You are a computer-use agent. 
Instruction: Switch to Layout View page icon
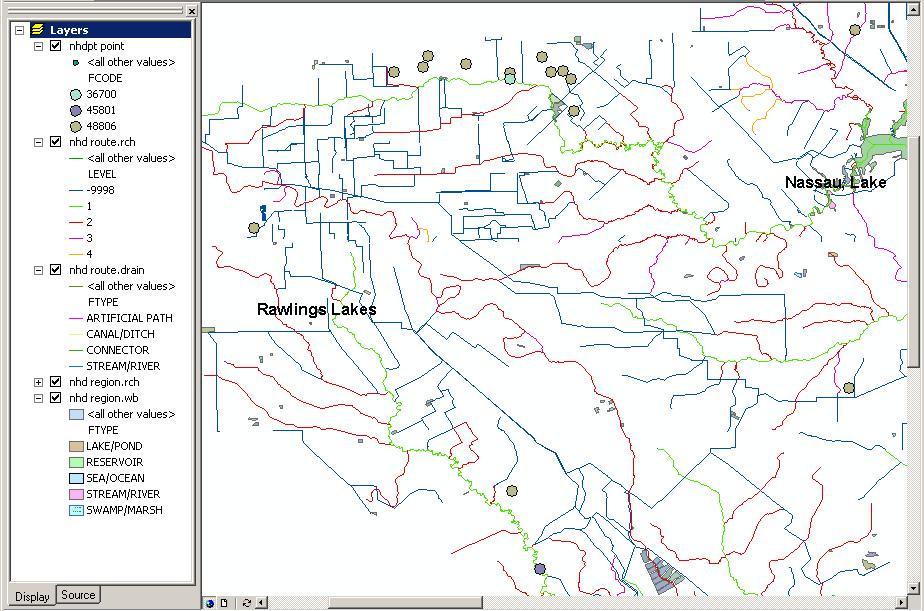[224, 603]
